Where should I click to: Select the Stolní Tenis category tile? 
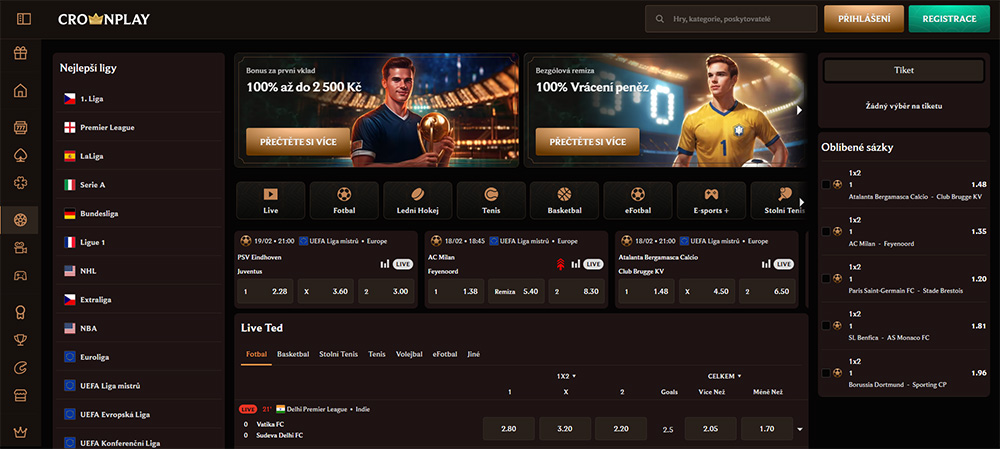[779, 200]
